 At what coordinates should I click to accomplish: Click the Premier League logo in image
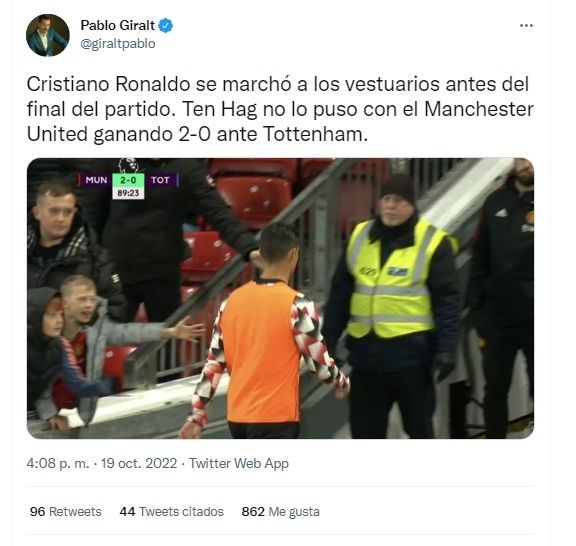click(x=128, y=166)
